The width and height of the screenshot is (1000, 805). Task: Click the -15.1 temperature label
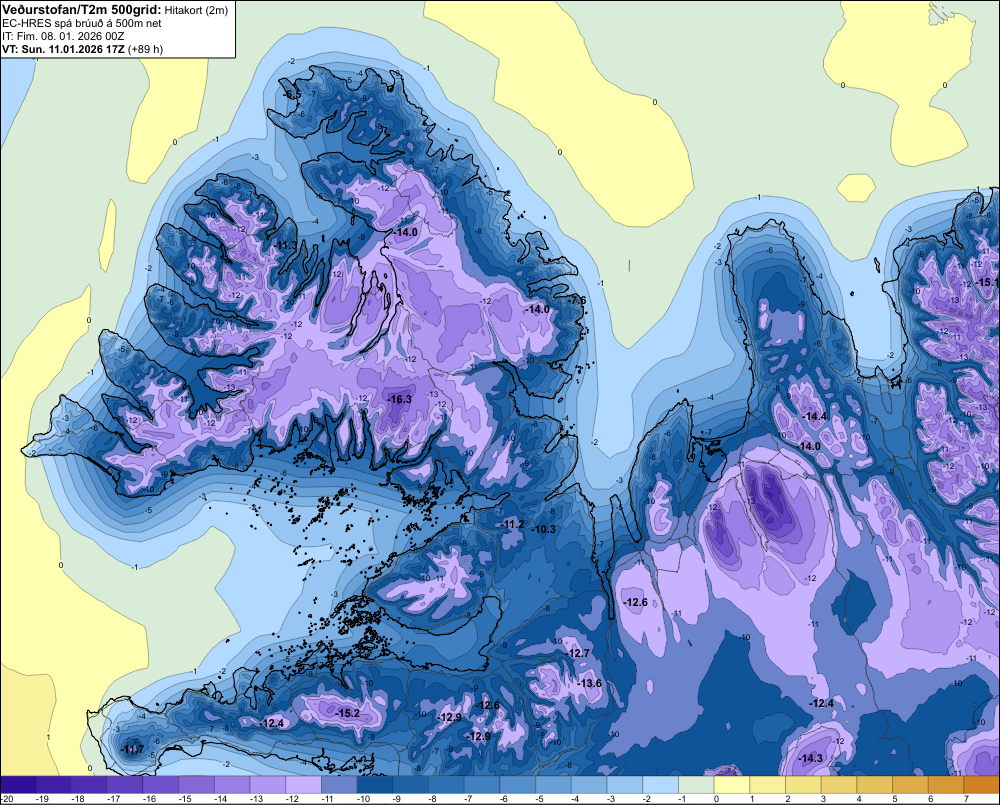click(x=988, y=283)
